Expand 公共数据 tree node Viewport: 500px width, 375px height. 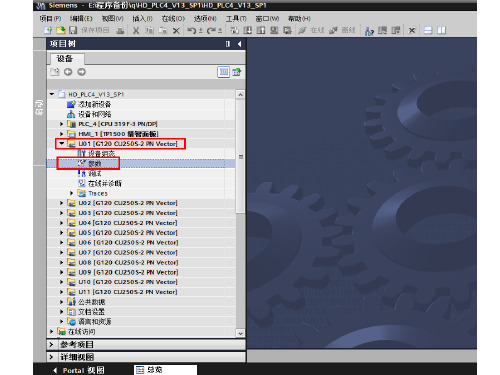pos(62,302)
